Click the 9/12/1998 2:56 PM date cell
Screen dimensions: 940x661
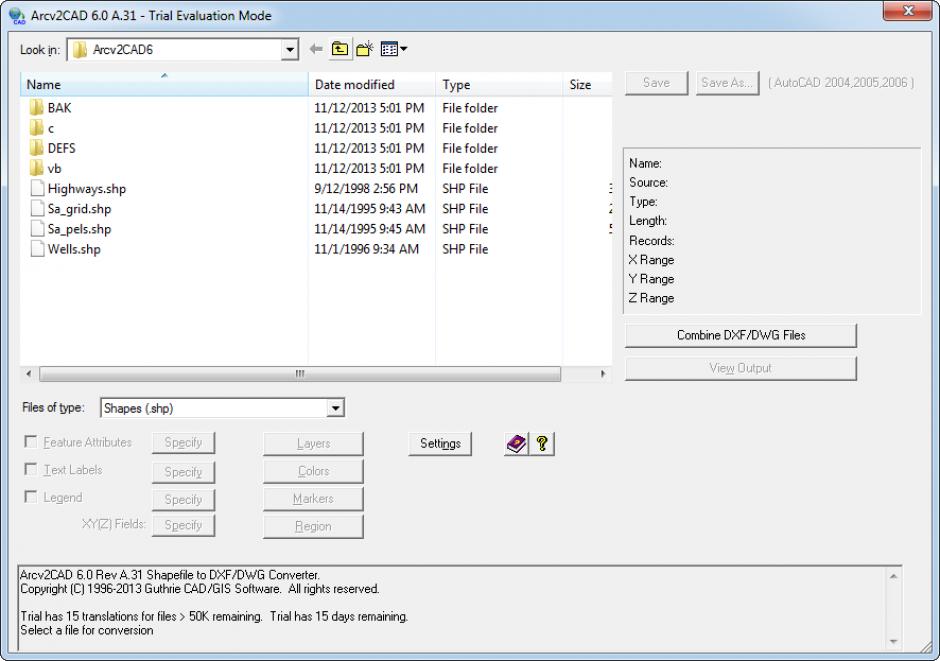pos(366,189)
